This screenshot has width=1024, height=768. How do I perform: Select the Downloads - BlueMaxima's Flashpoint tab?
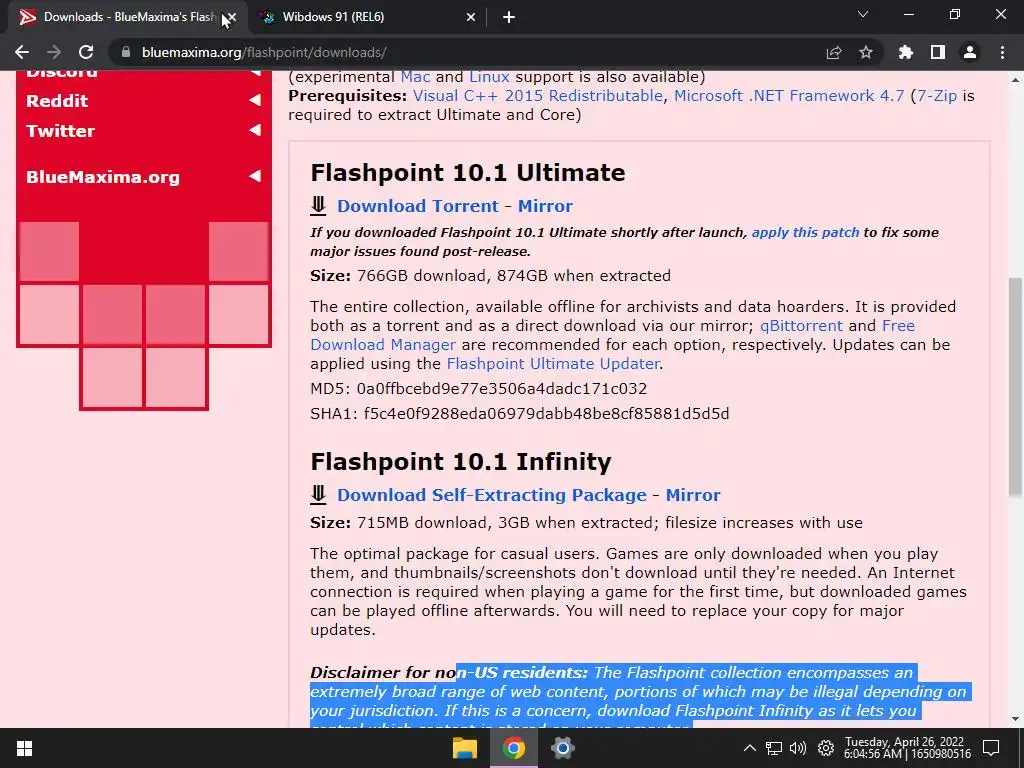coord(127,17)
